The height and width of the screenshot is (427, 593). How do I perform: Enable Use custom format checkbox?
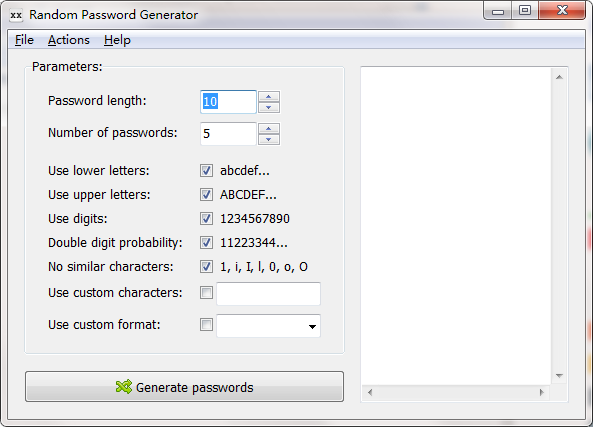pos(206,325)
